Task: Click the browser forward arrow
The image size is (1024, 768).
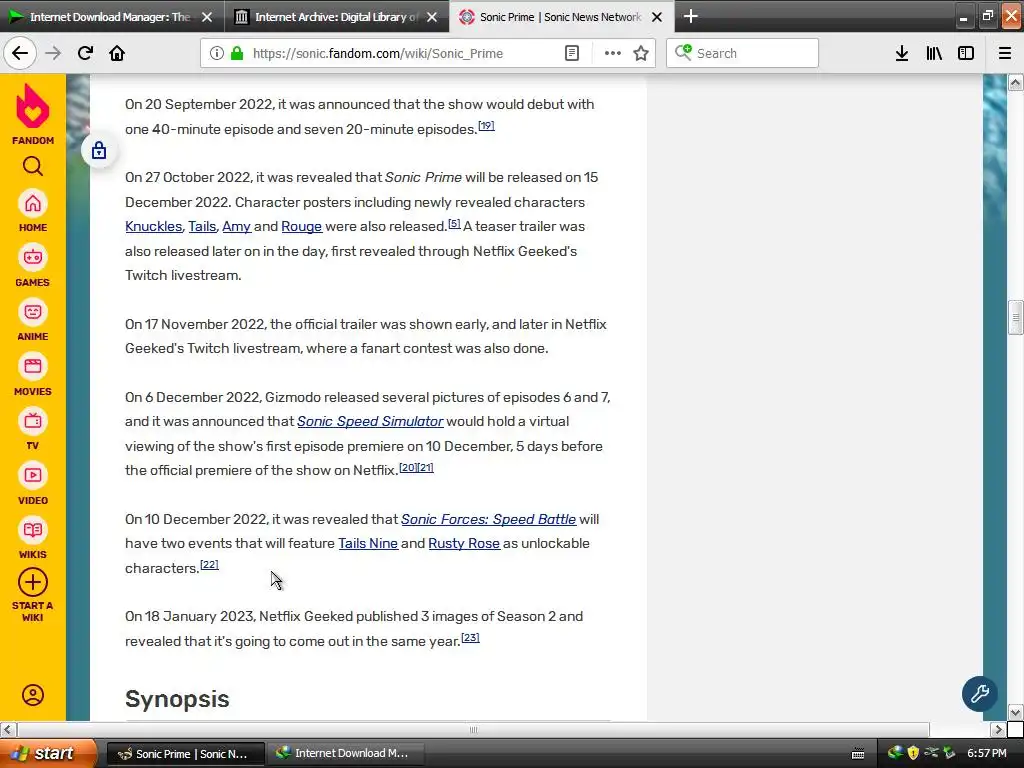Action: click(x=53, y=53)
